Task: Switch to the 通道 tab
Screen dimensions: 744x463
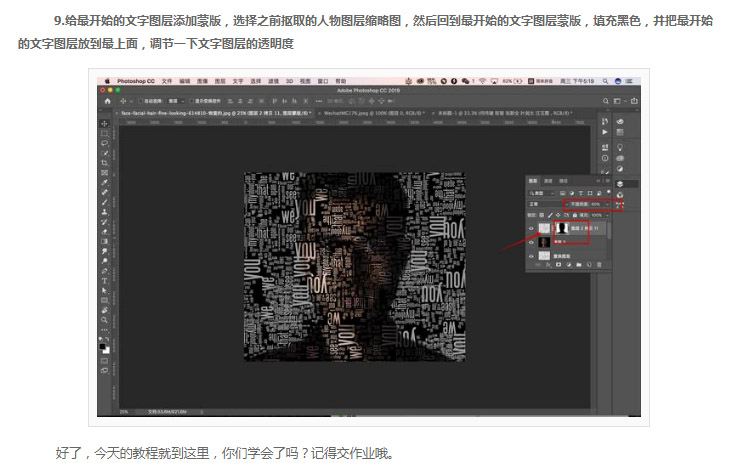Action: (x=548, y=181)
